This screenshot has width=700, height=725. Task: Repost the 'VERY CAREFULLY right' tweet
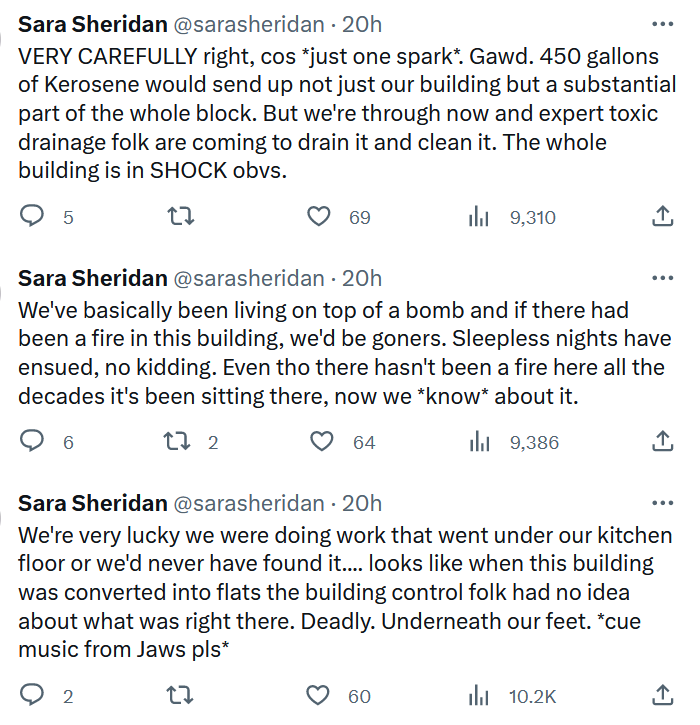click(x=179, y=217)
